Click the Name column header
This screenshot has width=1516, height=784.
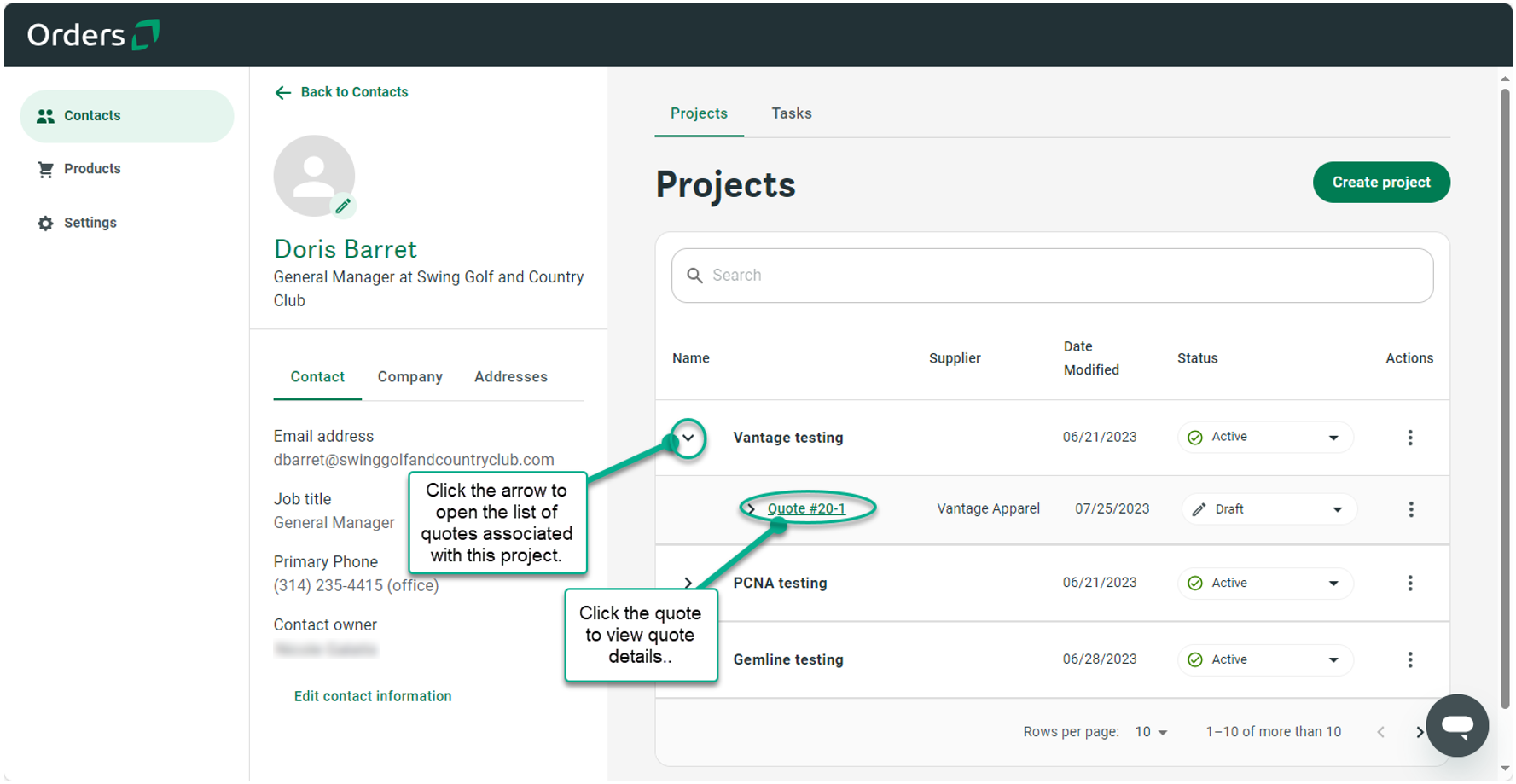tap(691, 358)
